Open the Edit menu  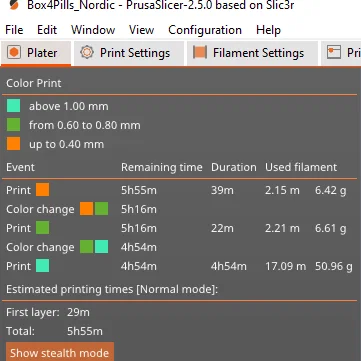click(47, 30)
